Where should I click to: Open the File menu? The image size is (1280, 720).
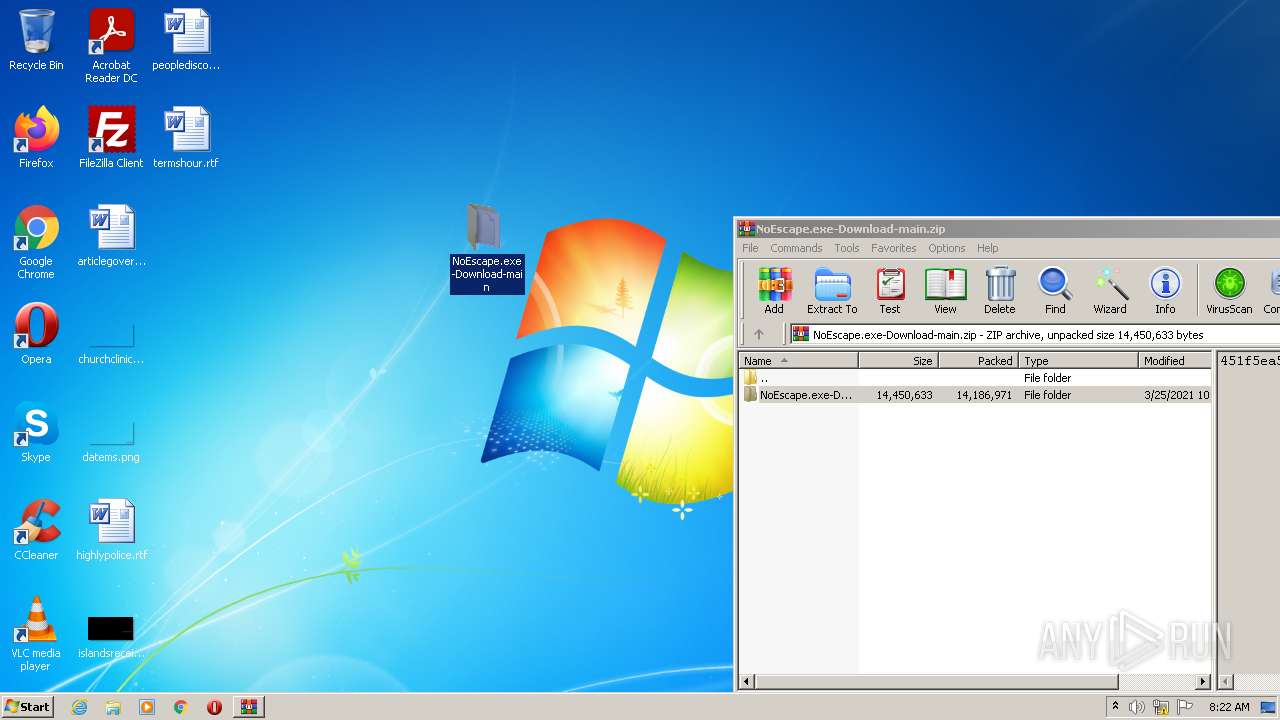click(750, 248)
